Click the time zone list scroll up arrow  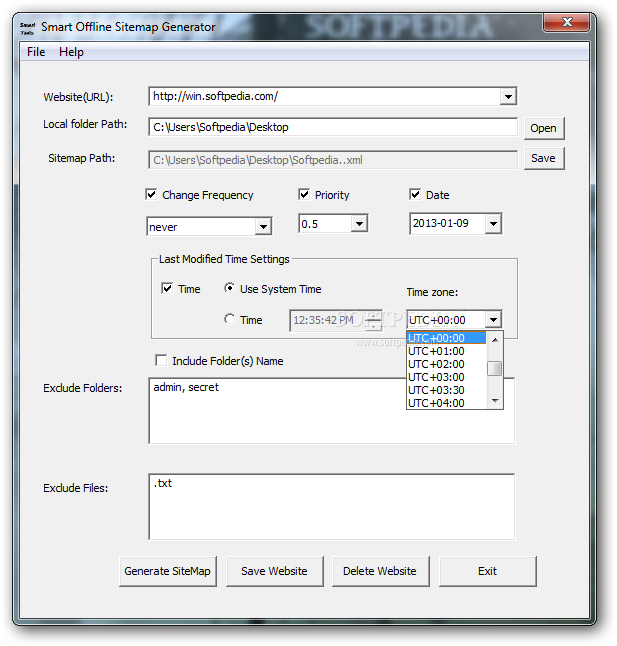pyautogui.click(x=495, y=340)
